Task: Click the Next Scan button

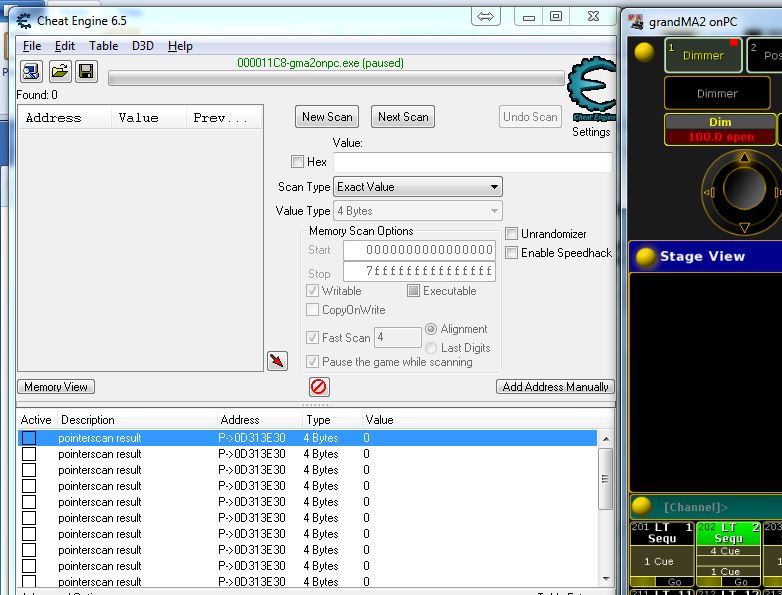Action: [x=403, y=117]
